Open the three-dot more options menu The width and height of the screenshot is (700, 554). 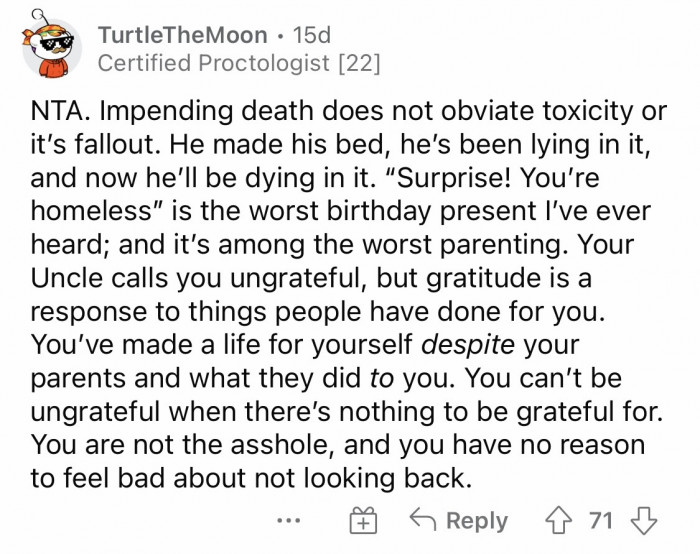pyautogui.click(x=291, y=522)
